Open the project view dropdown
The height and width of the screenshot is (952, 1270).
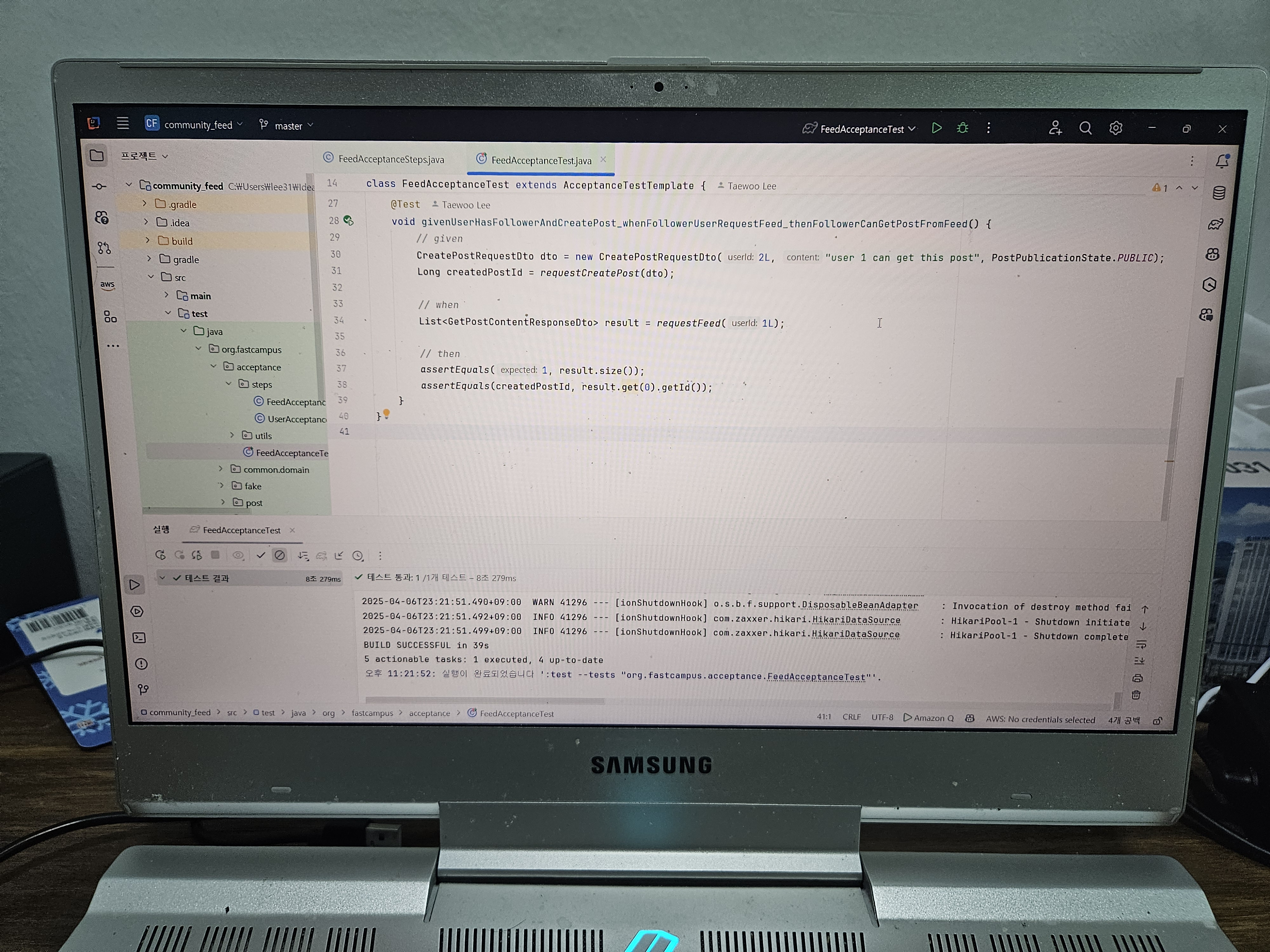(x=144, y=156)
